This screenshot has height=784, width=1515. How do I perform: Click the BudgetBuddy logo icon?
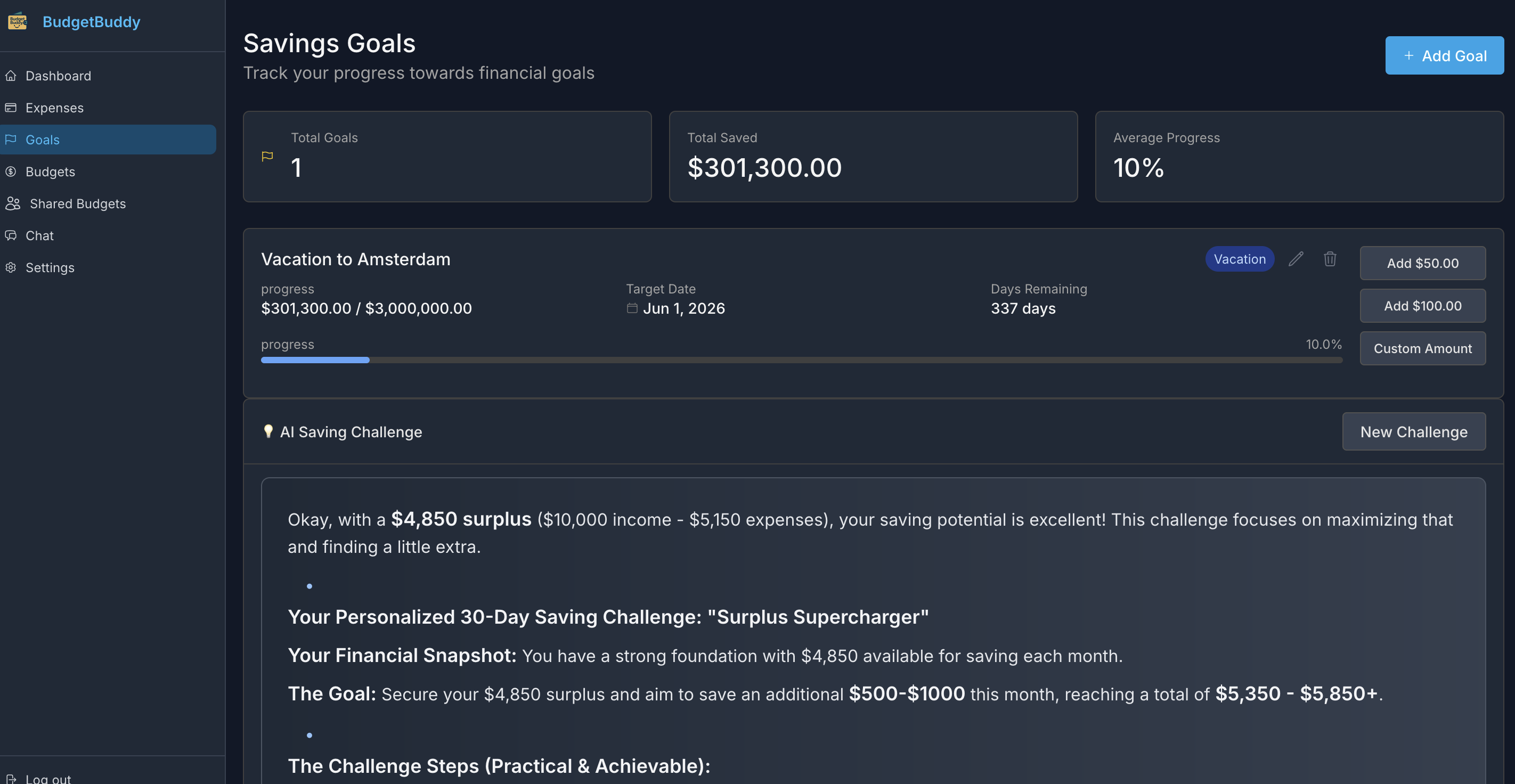18,21
